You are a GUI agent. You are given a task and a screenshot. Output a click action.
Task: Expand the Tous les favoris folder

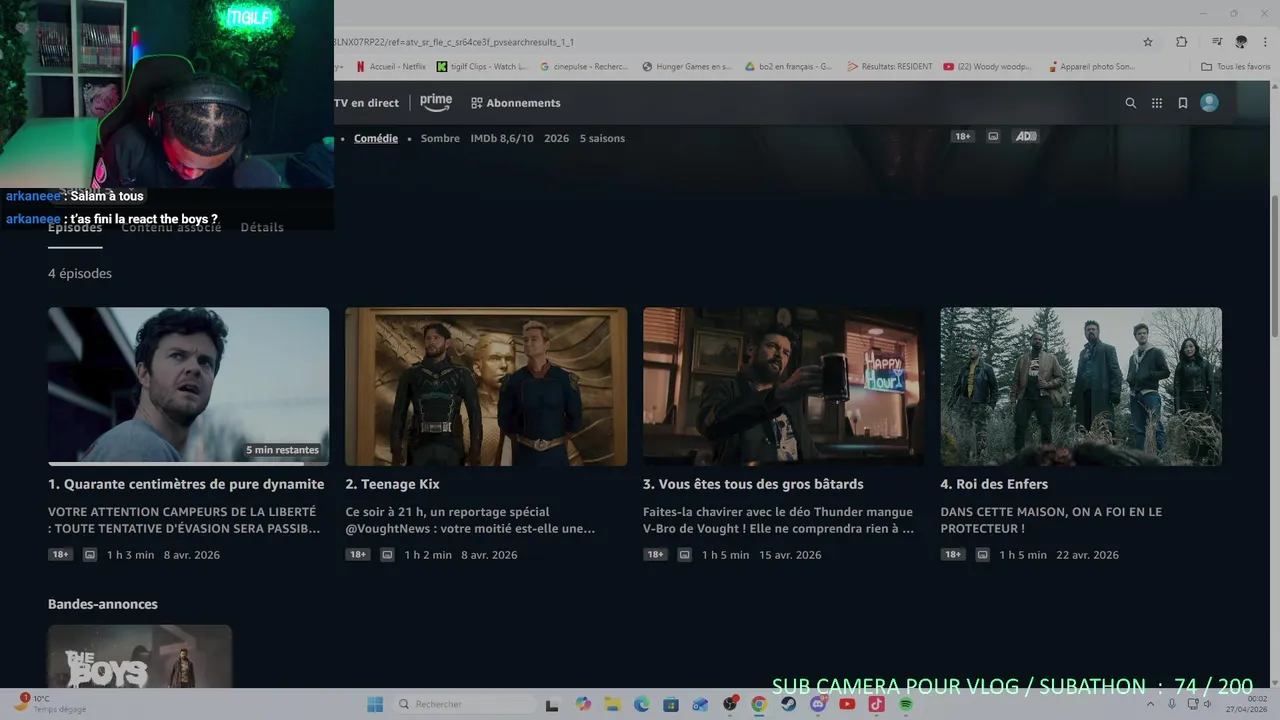tap(1236, 67)
